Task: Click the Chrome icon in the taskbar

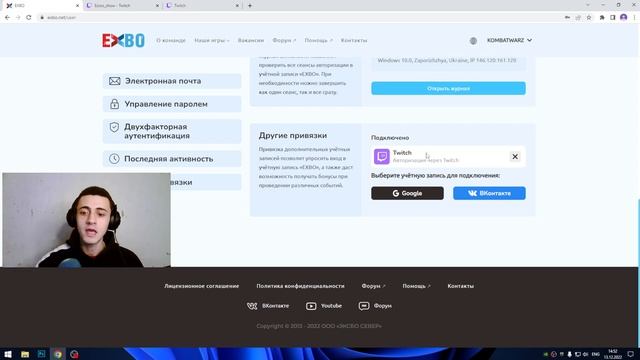Action: [58, 354]
